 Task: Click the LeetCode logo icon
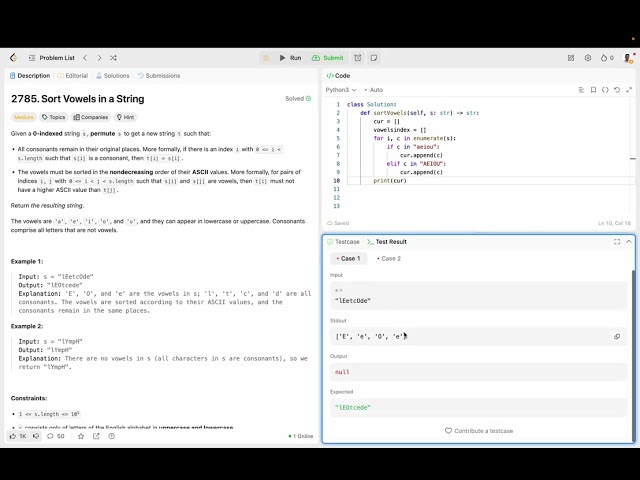click(x=13, y=58)
